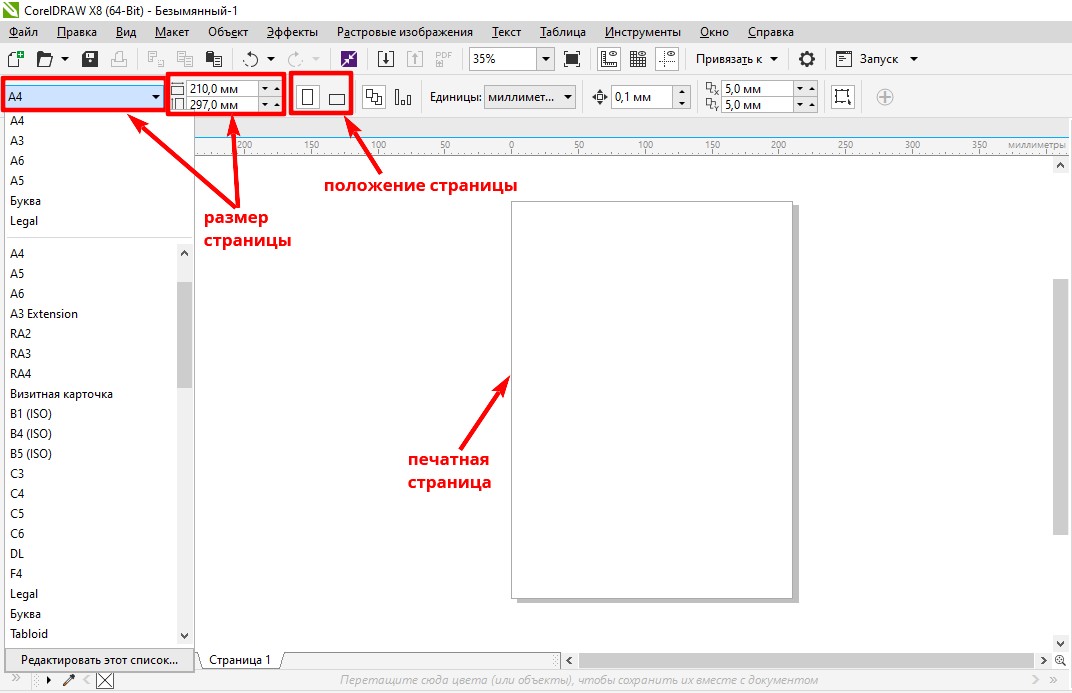Image resolution: width=1072 pixels, height=693 pixels.
Task: Expand the Единицы units dropdown
Action: pyautogui.click(x=568, y=97)
